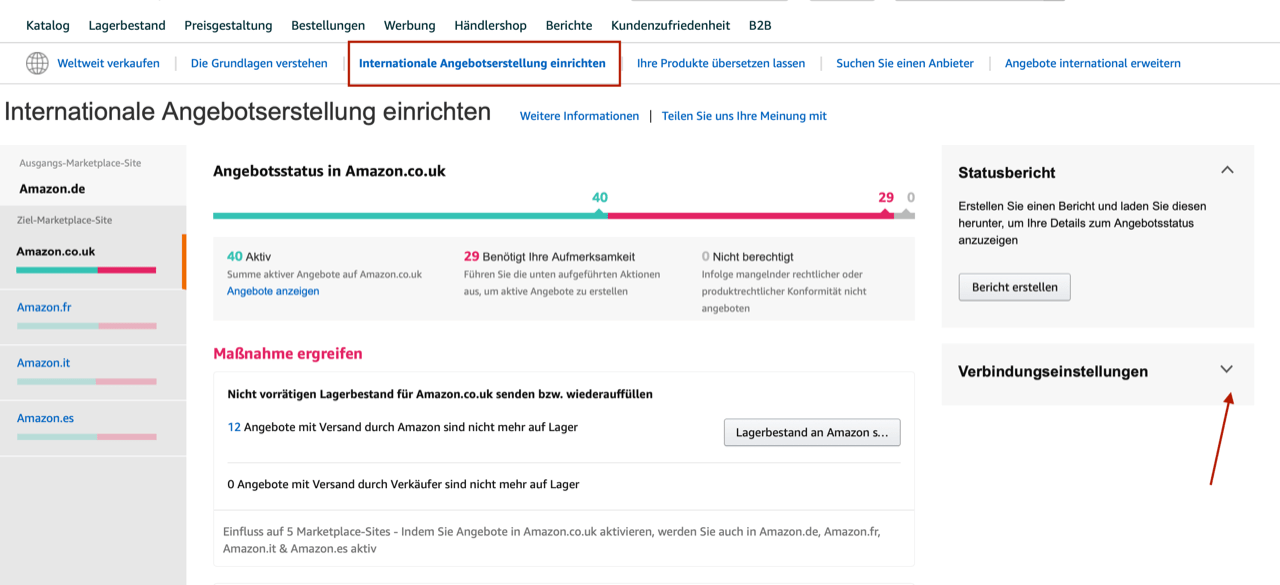The height and width of the screenshot is (585, 1280).
Task: Click the Verbindungseinstellungen heading
Action: point(1053,371)
